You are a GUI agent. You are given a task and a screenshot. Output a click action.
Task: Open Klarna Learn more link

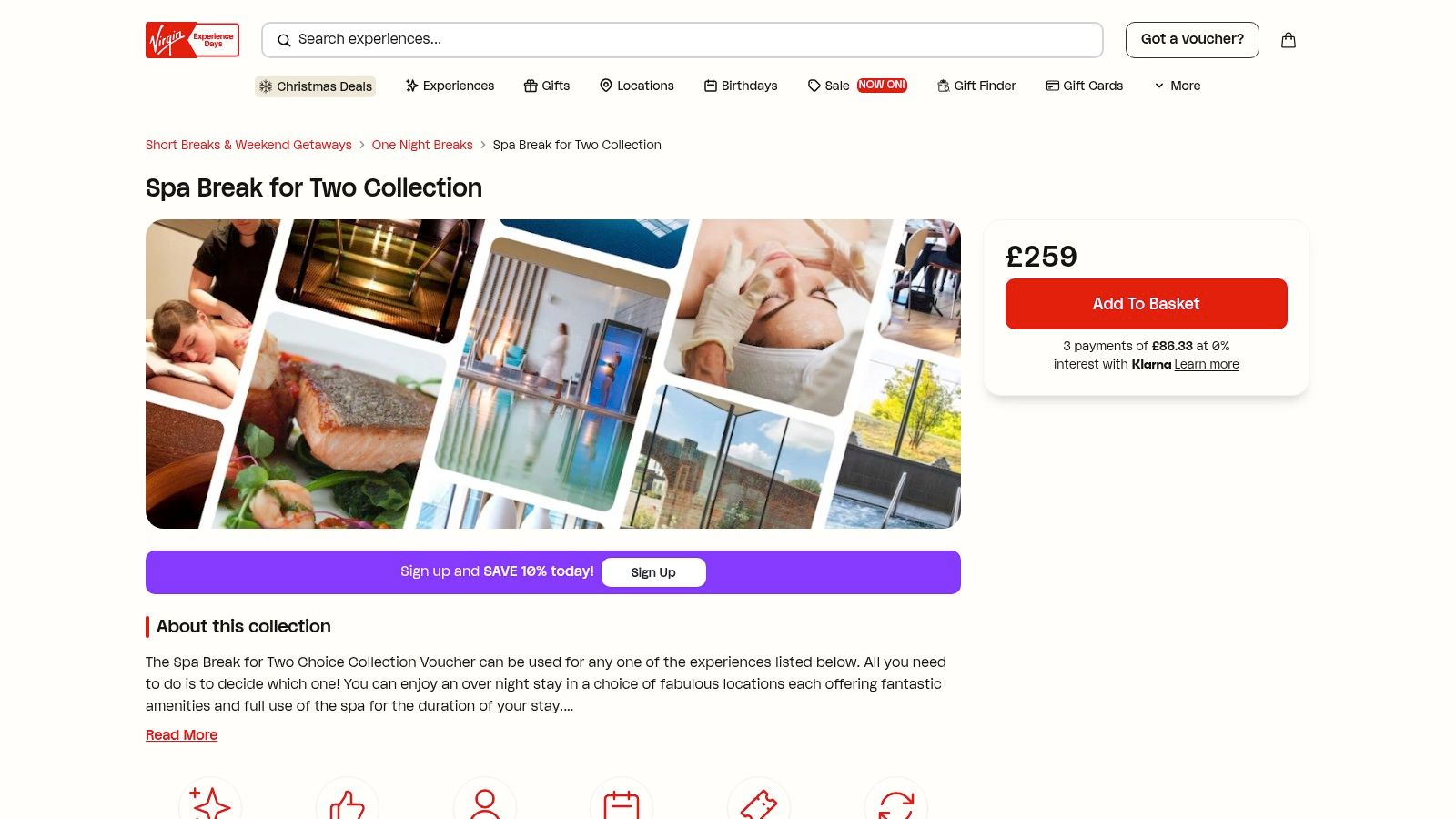point(1207,364)
